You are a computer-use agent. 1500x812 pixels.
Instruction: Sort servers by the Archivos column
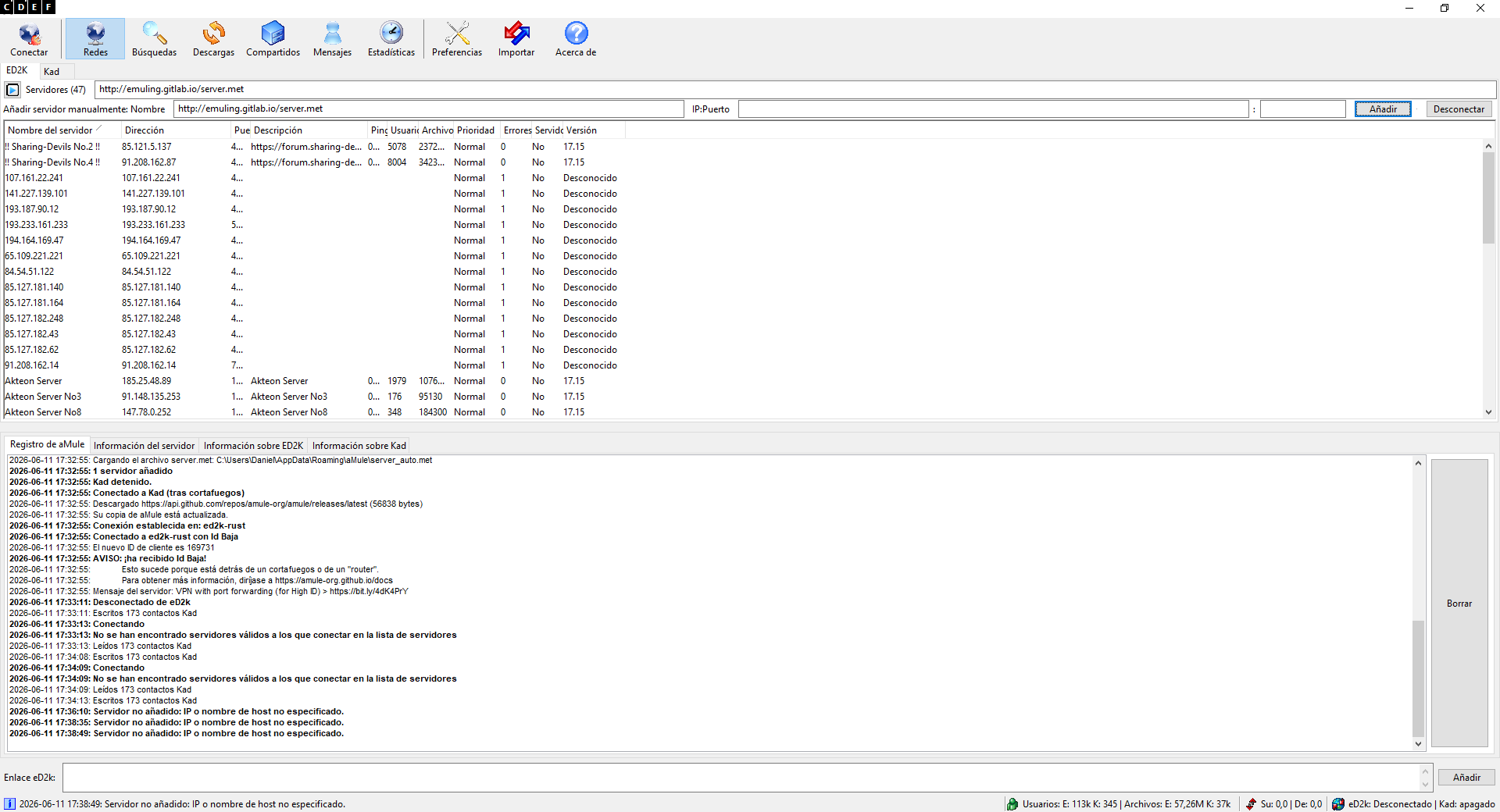point(437,130)
